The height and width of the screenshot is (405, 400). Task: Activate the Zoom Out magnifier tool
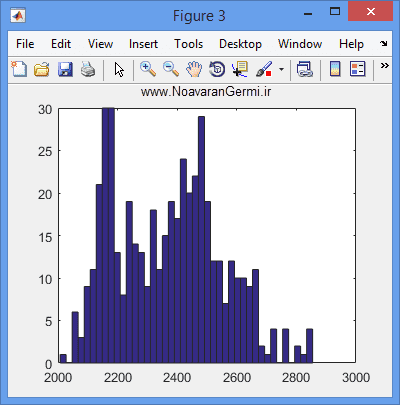point(171,69)
